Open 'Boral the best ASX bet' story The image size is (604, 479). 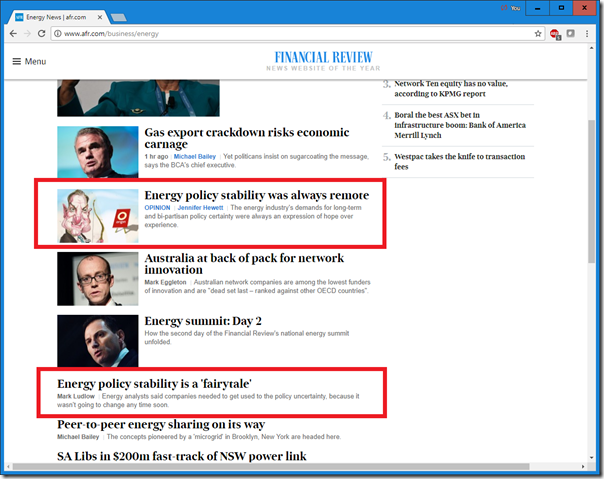460,125
